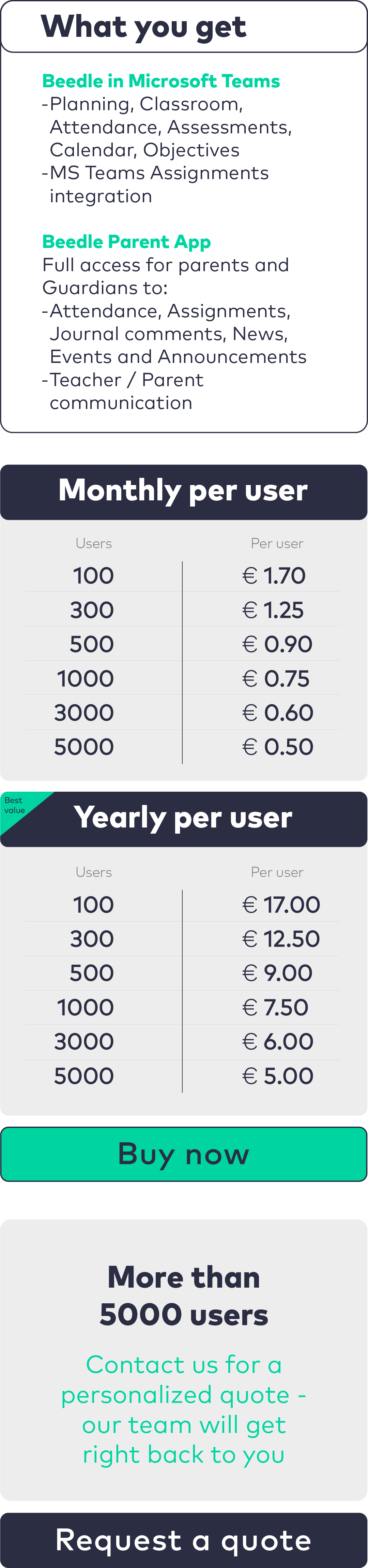Click the Beedle in Microsoft Teams heading

pos(160,81)
